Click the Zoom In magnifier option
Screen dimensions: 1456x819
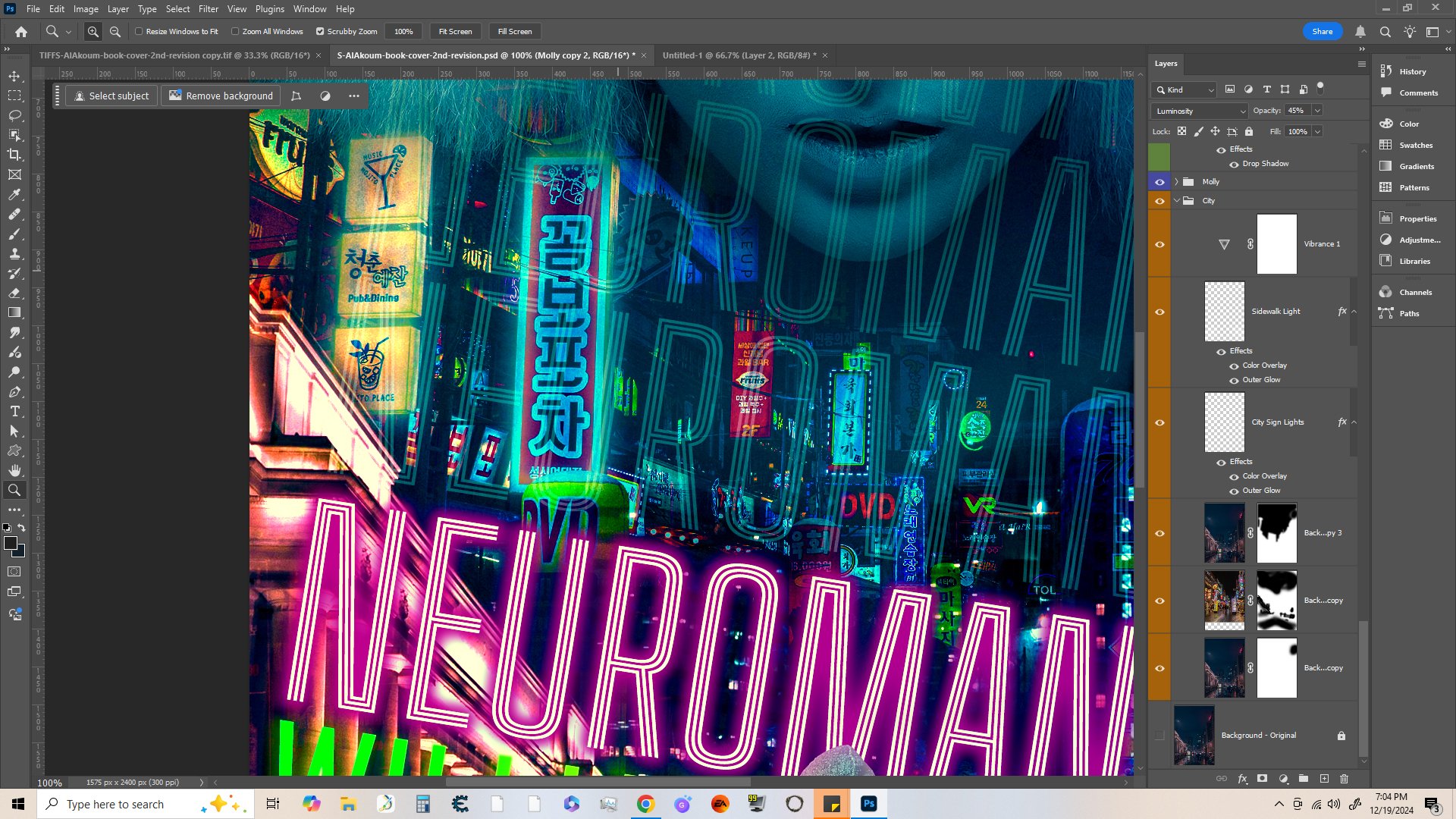93,32
